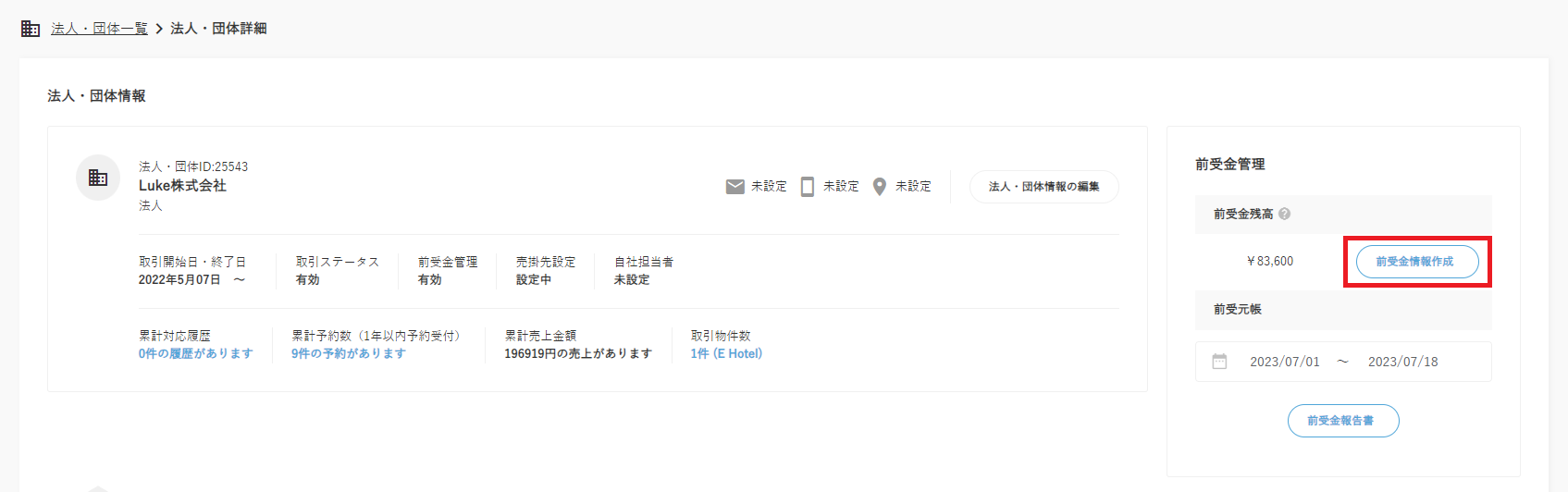Click the mobile phone icon
The image size is (1568, 492).
[807, 187]
